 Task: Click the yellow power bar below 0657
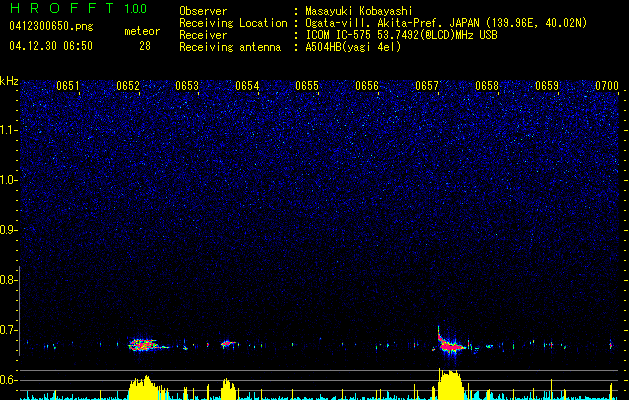451,386
